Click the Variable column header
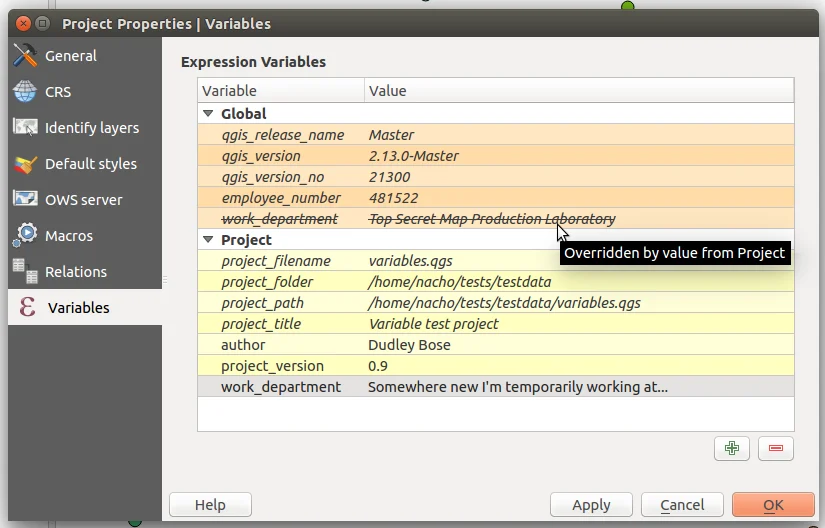Viewport: 825px width, 528px height. (281, 90)
